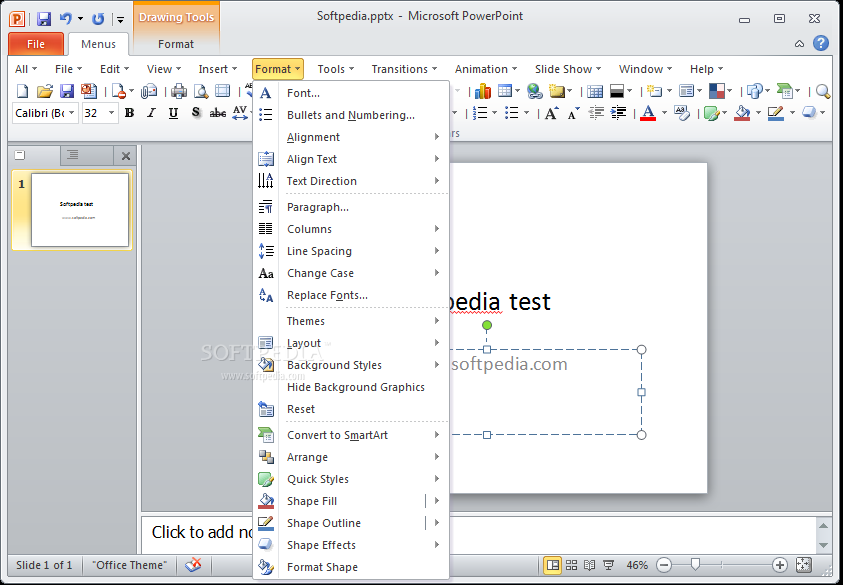This screenshot has height=585, width=843.
Task: Click the Print icon in toolbar
Action: click(178, 91)
